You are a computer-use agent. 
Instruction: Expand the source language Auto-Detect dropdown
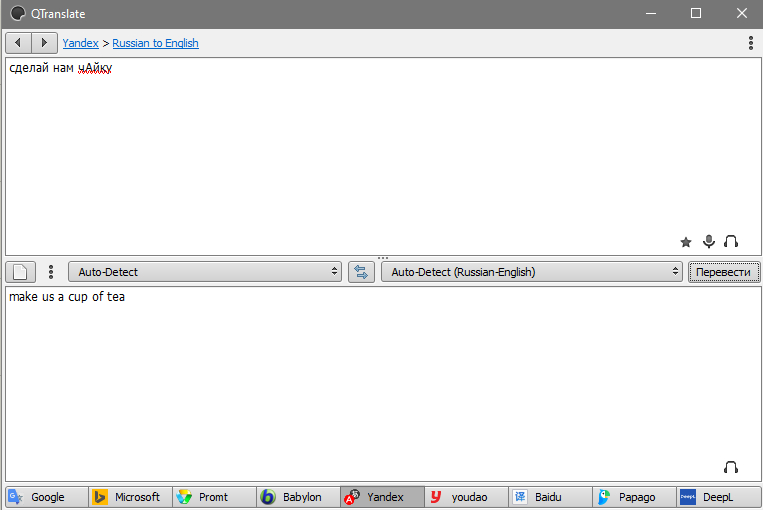tap(205, 272)
